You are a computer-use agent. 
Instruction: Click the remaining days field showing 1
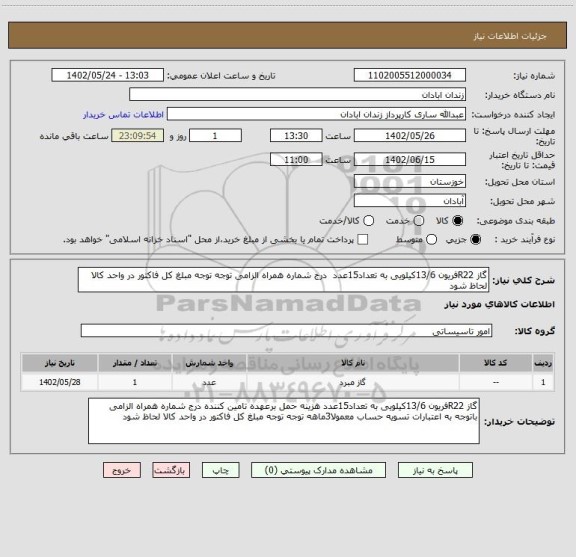pyautogui.click(x=215, y=136)
